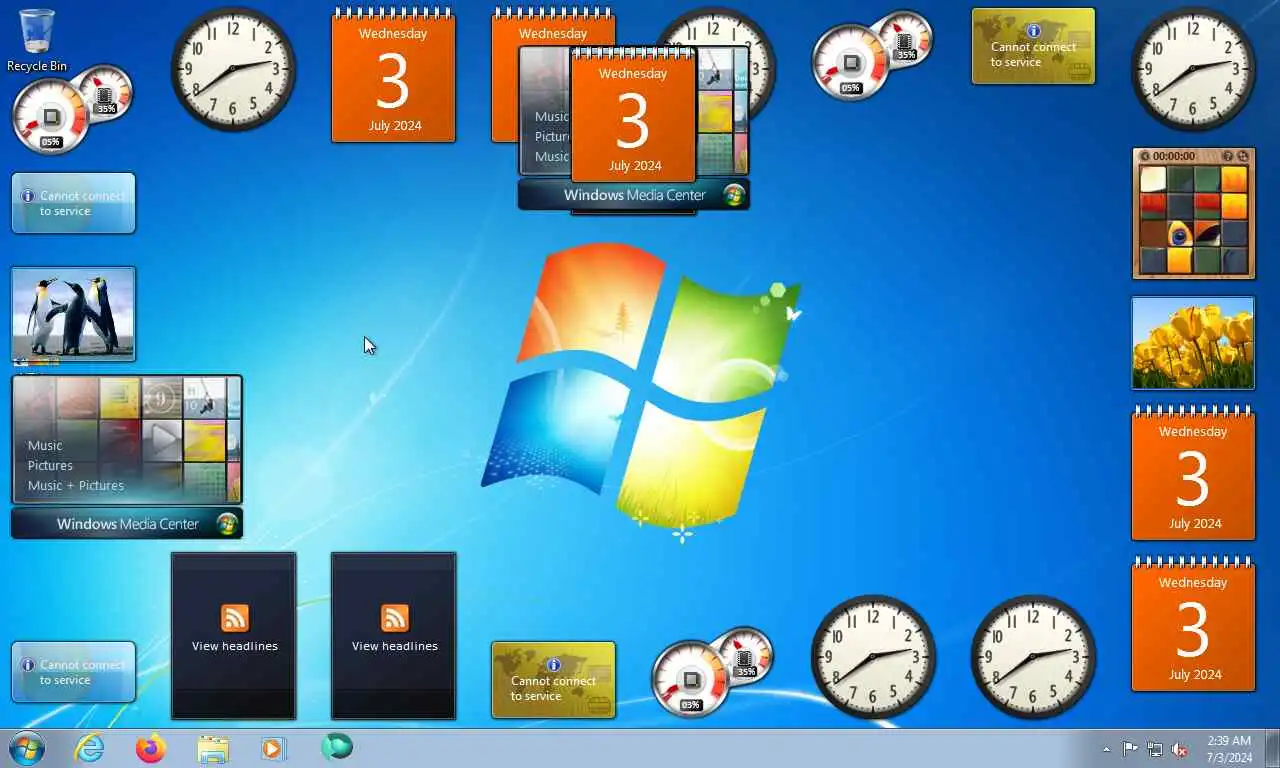1280x768 pixels.
Task: Select the bottom clock next to the corner calendar
Action: coord(1033,657)
